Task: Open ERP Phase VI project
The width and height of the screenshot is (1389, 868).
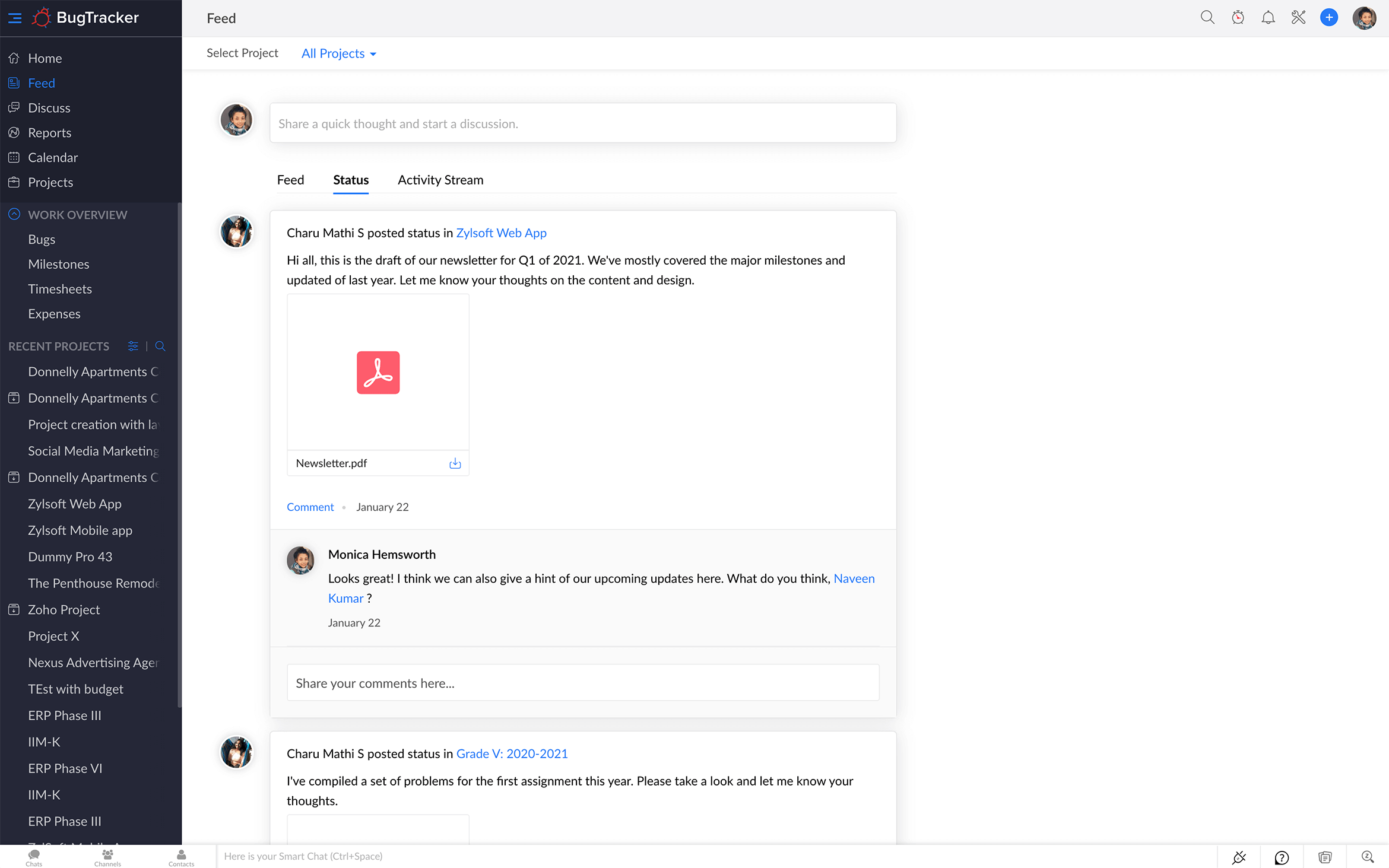Action: tap(65, 769)
